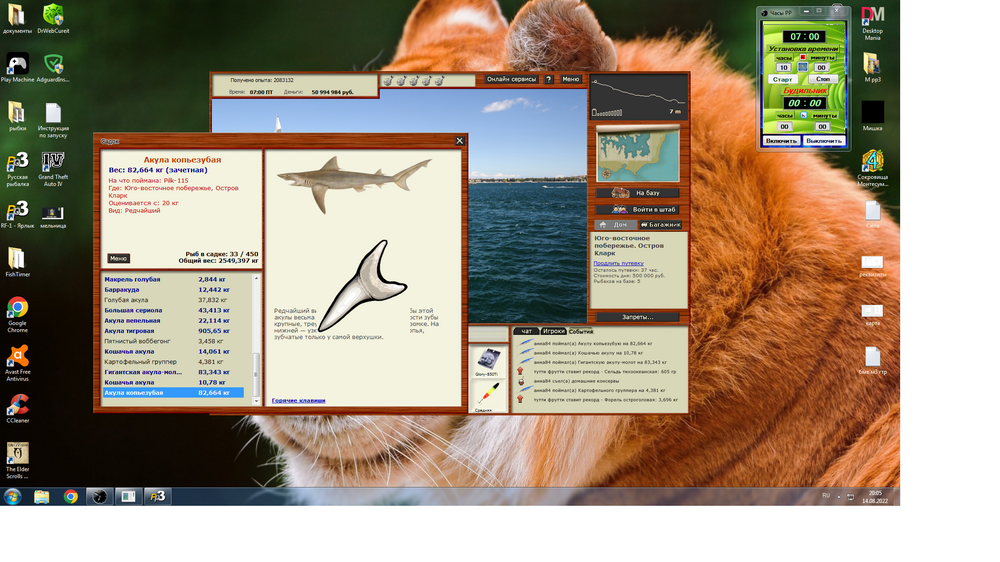The image size is (1000, 562).
Task: Switch to the 'Багажник' tab
Action: 659,225
